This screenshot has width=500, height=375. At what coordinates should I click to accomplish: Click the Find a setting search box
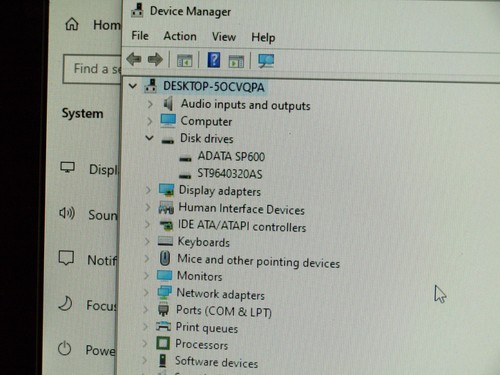tap(92, 69)
